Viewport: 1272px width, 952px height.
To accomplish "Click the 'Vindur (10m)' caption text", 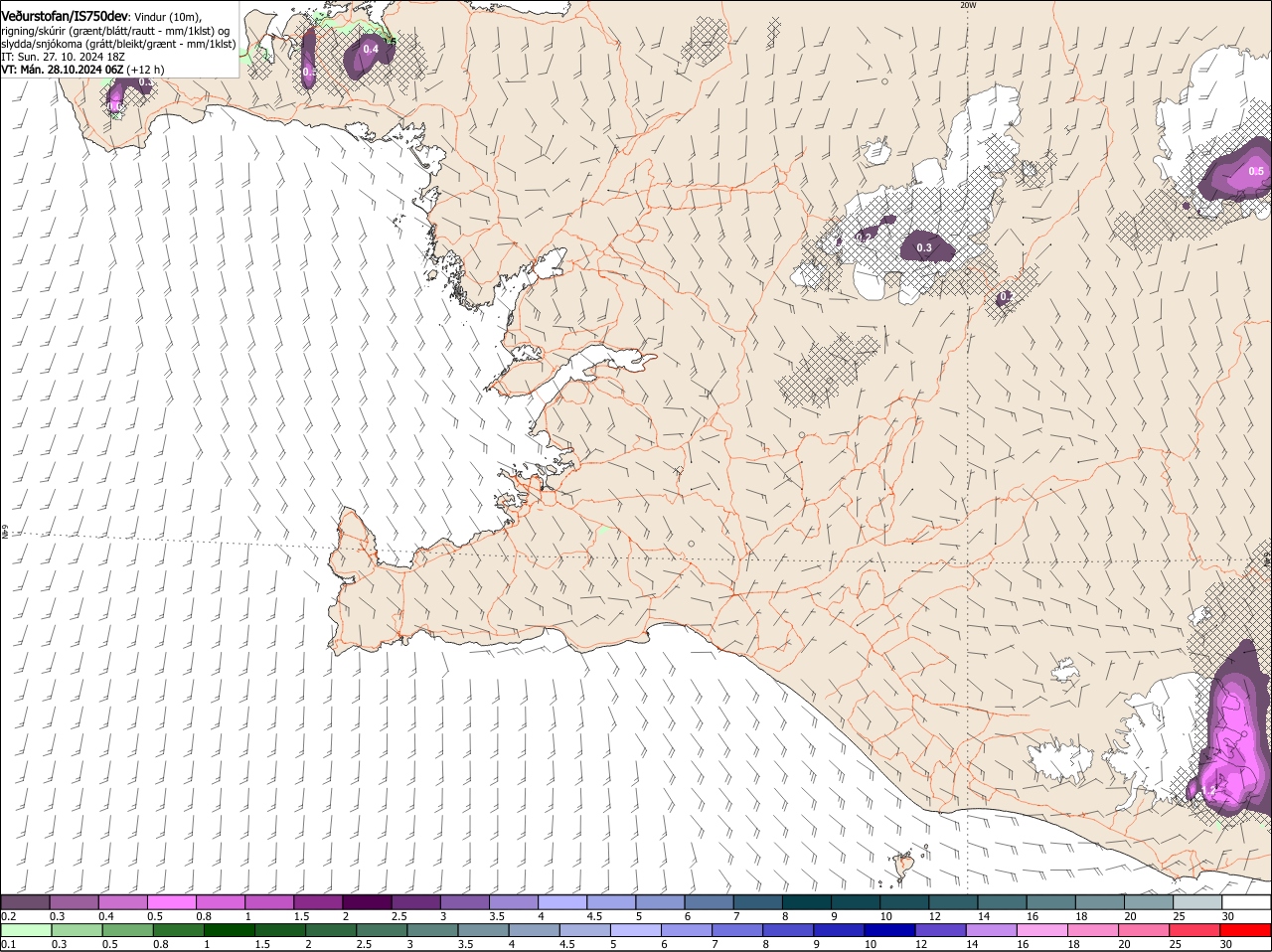I will tap(167, 17).
